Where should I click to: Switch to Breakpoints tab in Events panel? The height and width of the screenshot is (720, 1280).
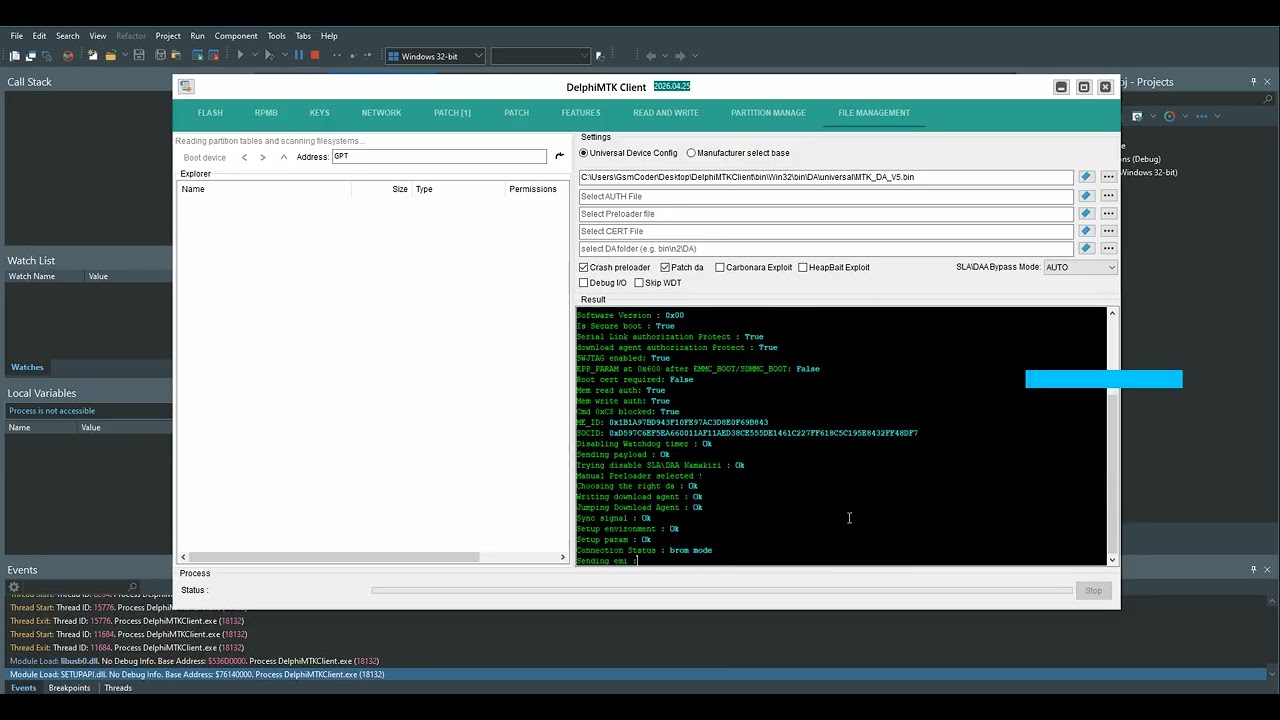tap(69, 688)
